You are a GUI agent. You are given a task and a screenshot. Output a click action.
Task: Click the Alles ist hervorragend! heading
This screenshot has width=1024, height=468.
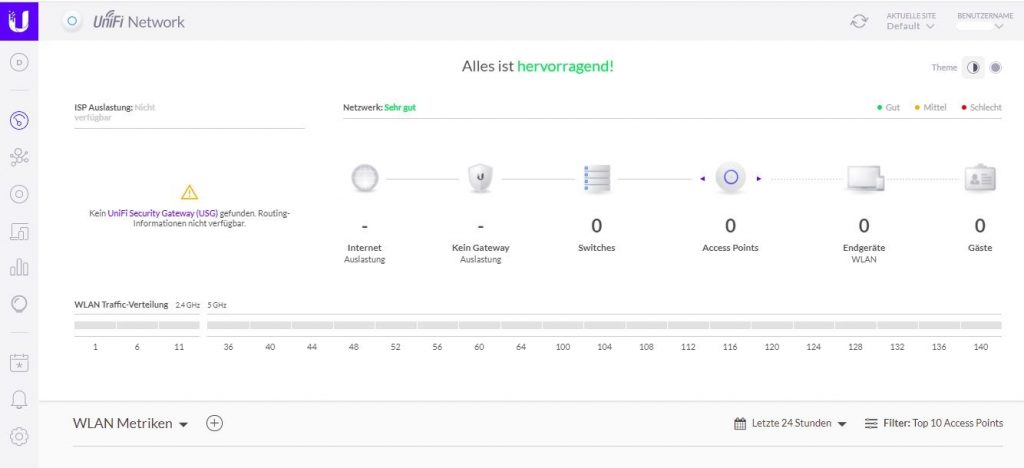click(x=537, y=67)
